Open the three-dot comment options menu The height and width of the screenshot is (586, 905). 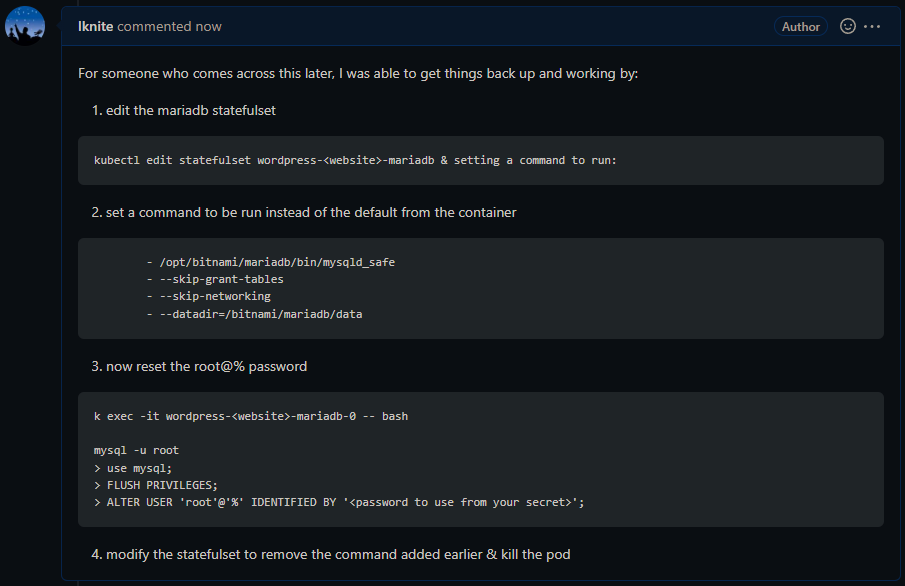click(x=872, y=27)
